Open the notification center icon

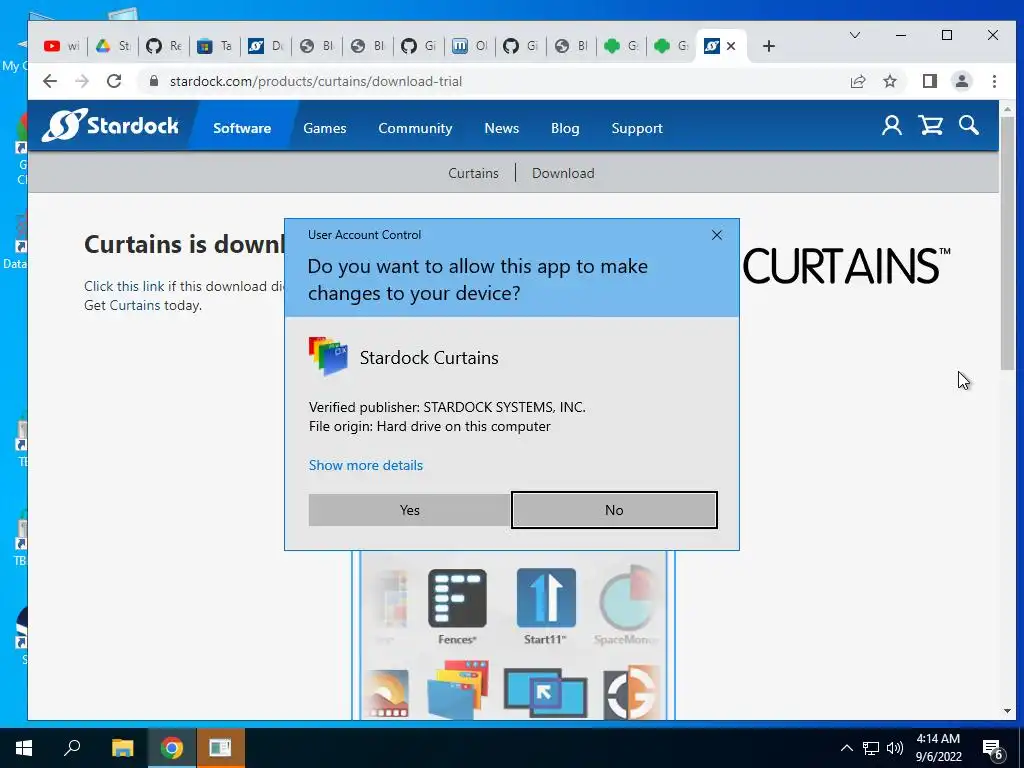click(993, 749)
